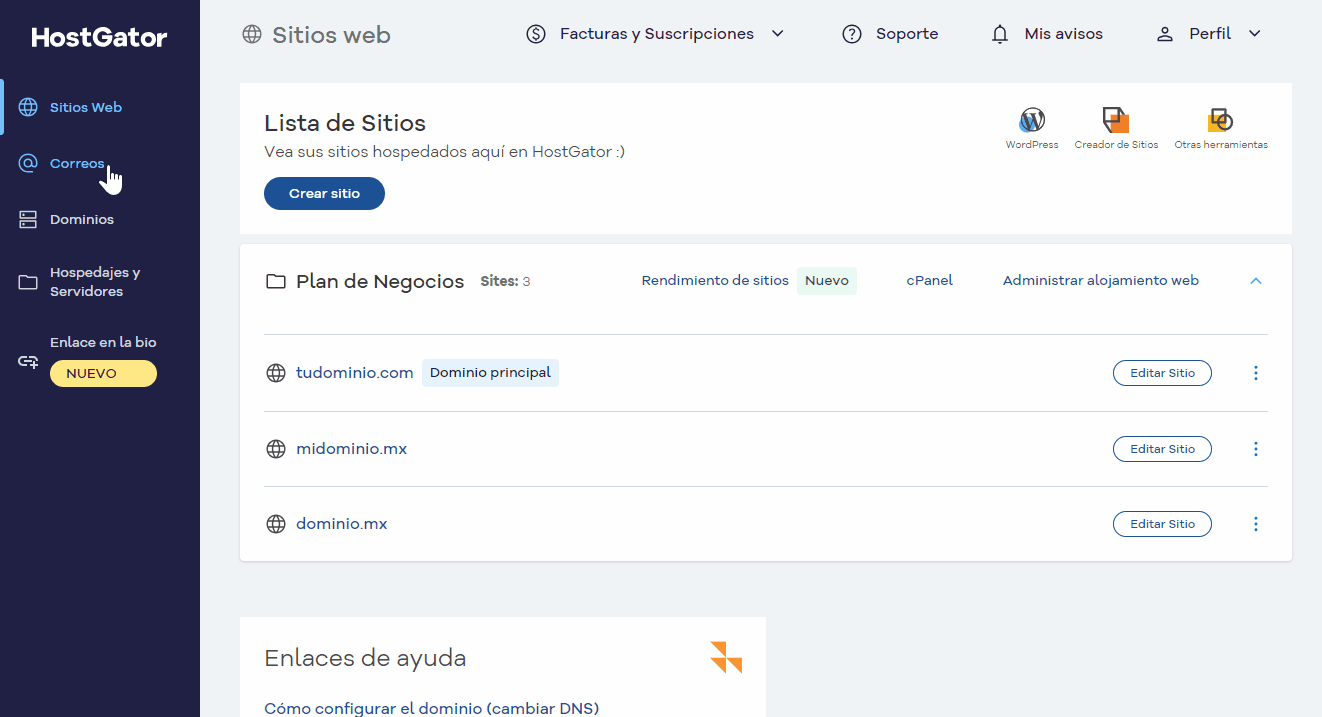Open Enlace en la bio section

[x=103, y=342]
